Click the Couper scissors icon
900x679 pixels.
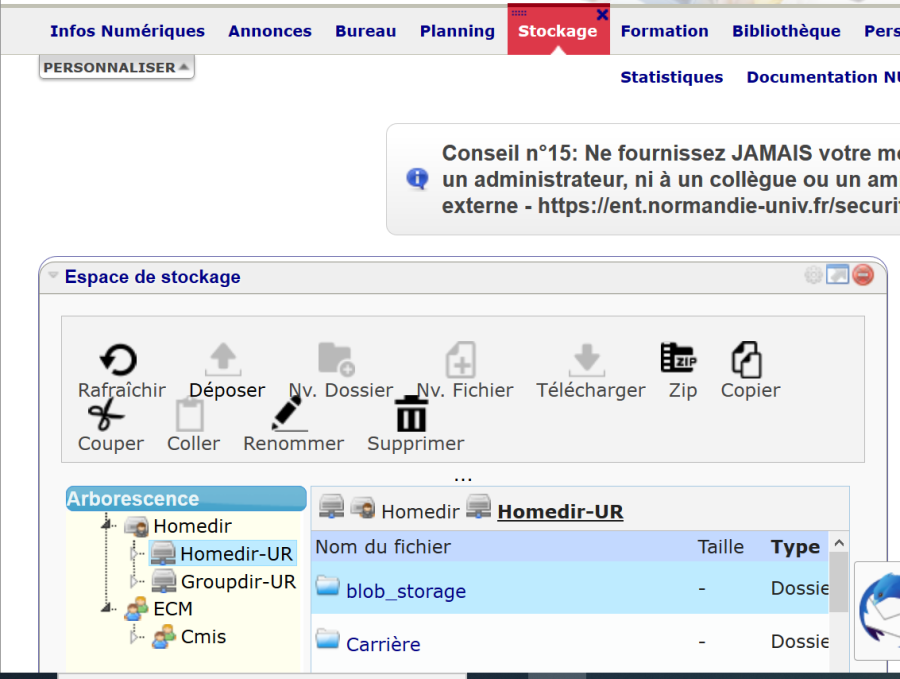tap(106, 413)
